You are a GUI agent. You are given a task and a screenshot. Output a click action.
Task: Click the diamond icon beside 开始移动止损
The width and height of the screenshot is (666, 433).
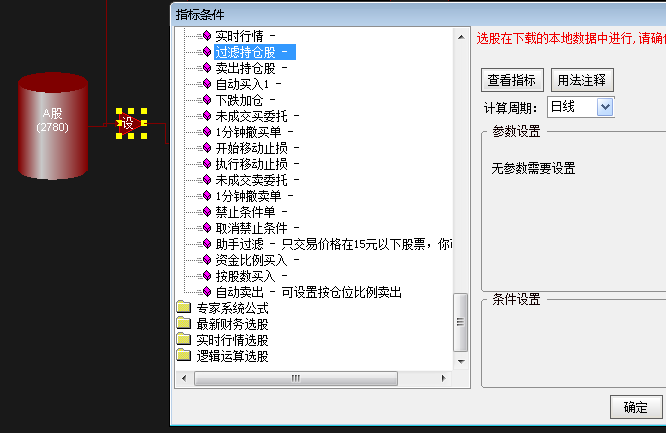207,148
